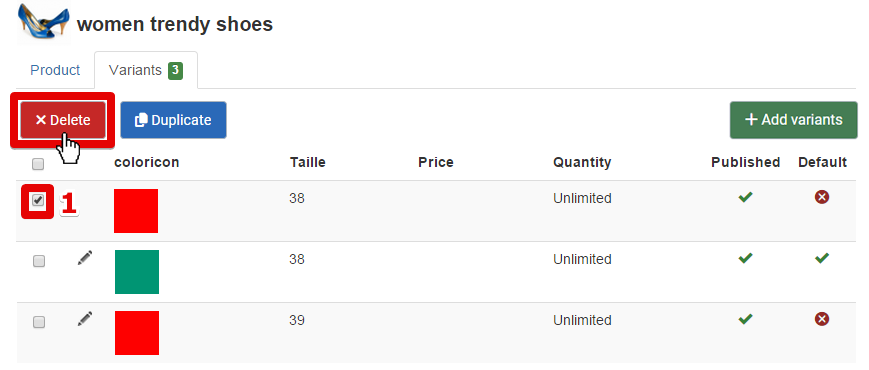Switch to the Product tab
Image resolution: width=869 pixels, height=370 pixels.
point(55,70)
